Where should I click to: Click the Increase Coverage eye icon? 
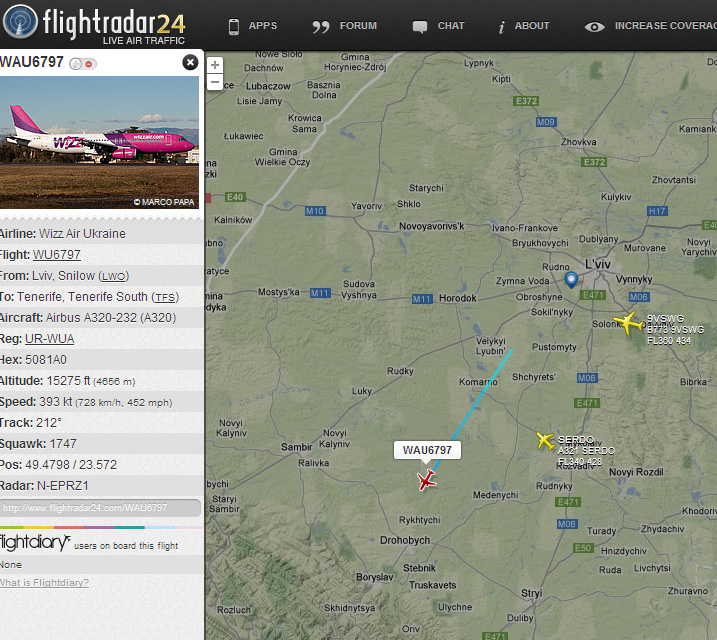[594, 27]
